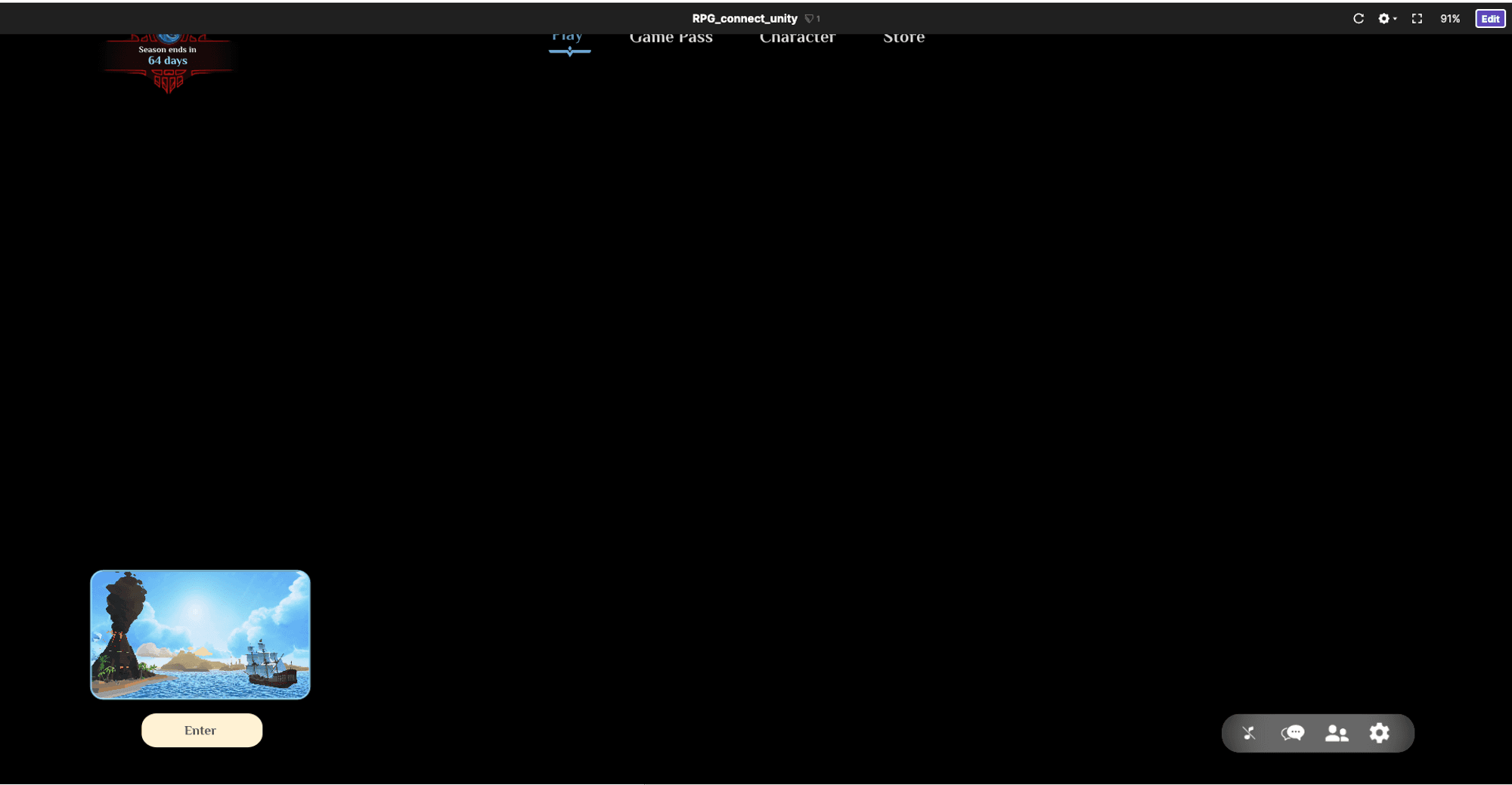Viewport: 1512px width, 785px height.
Task: Switch to the Character tab
Action: pyautogui.click(x=798, y=36)
